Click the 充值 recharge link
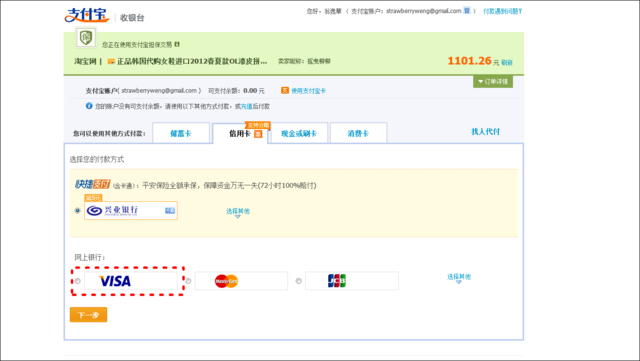The width and height of the screenshot is (640, 361). pyautogui.click(x=247, y=106)
